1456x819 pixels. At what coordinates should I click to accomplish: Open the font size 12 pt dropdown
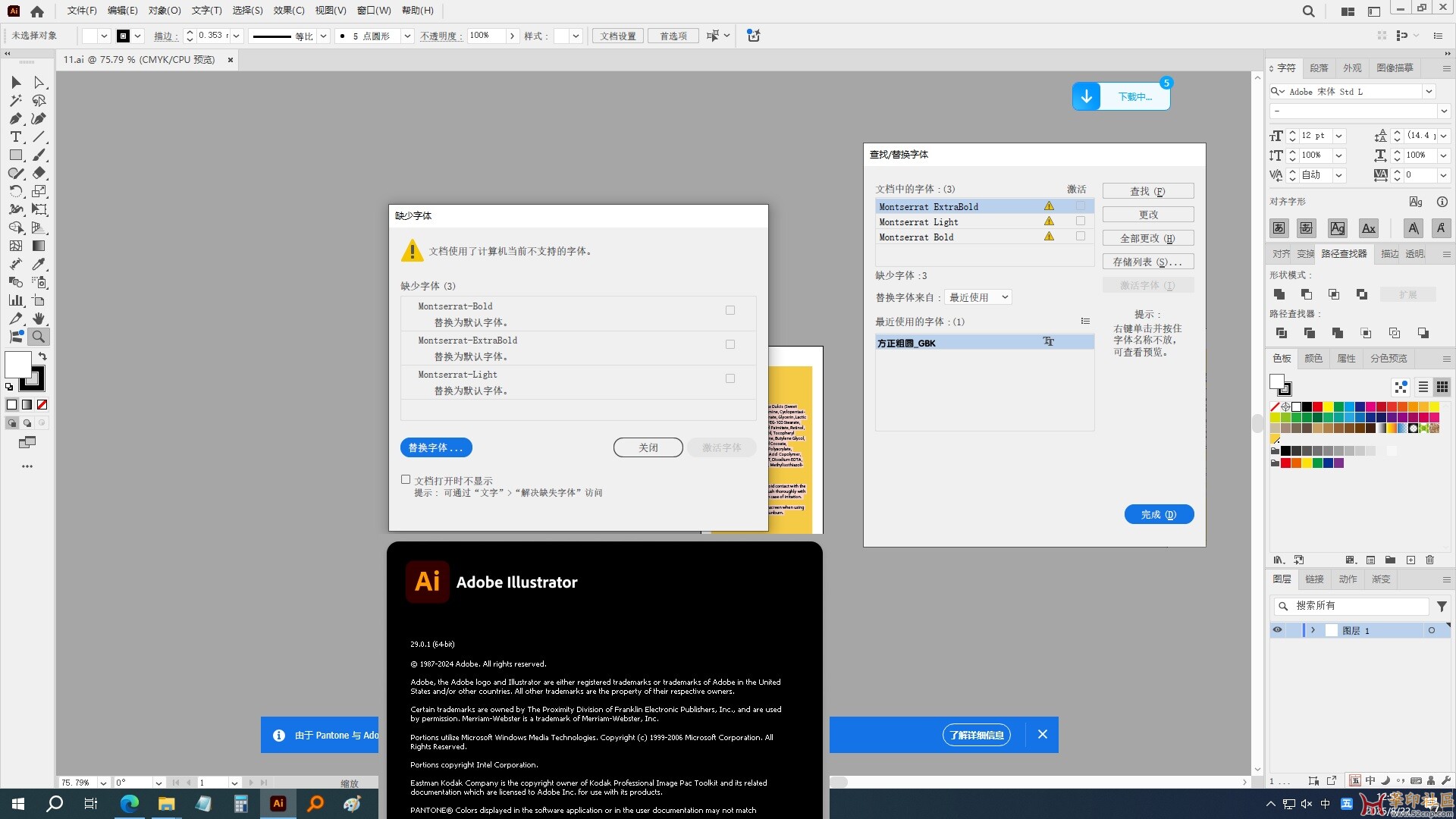(1338, 136)
